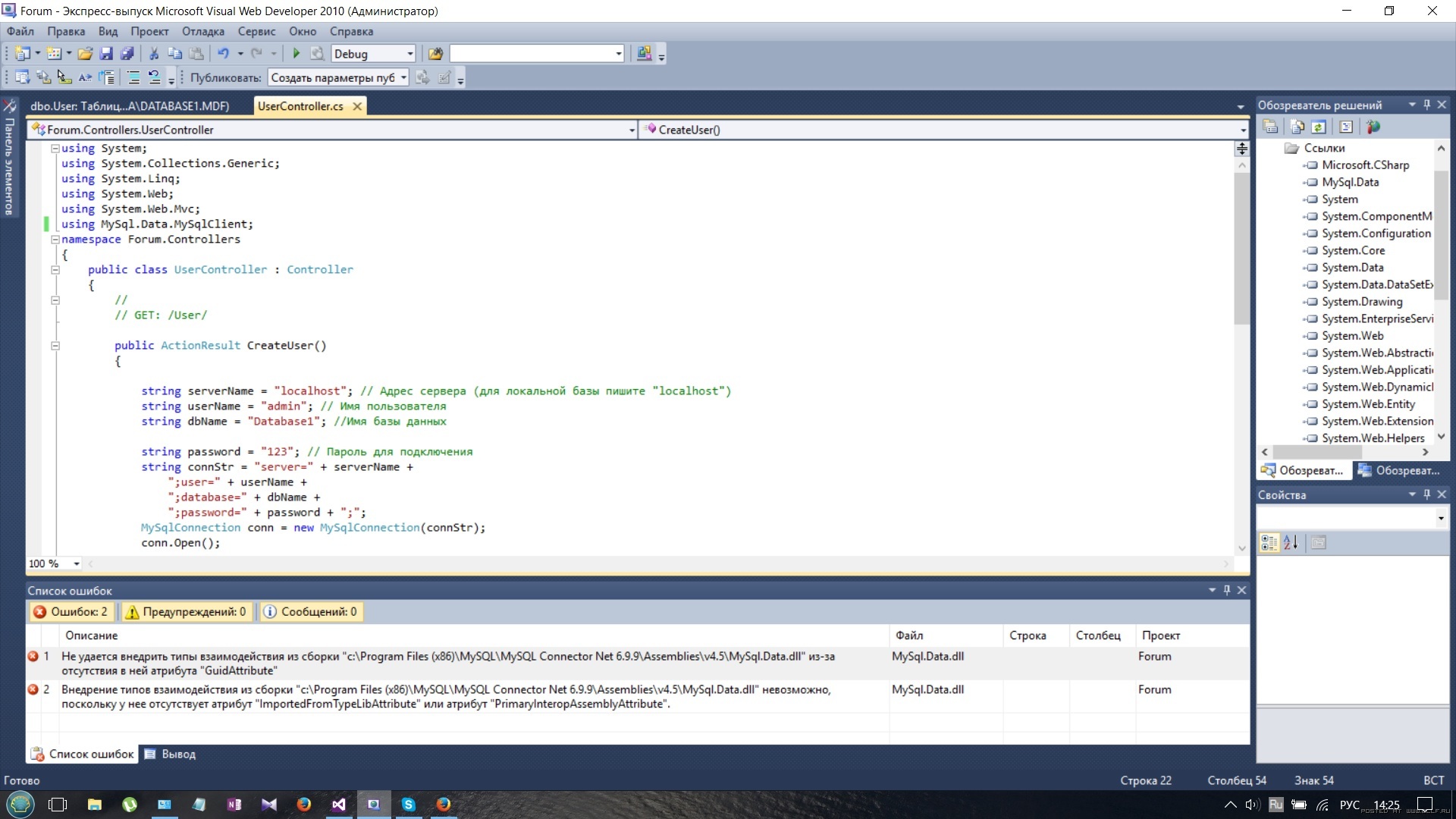Click Show All Files icon in Solution Explorer
The width and height of the screenshot is (1456, 819).
point(1298,127)
